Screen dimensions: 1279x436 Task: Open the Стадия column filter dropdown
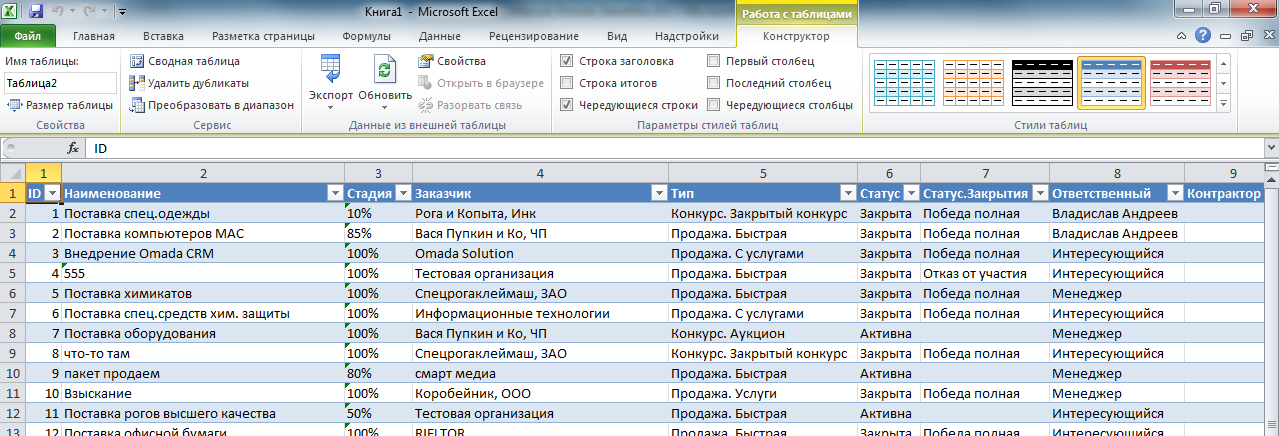[402, 193]
